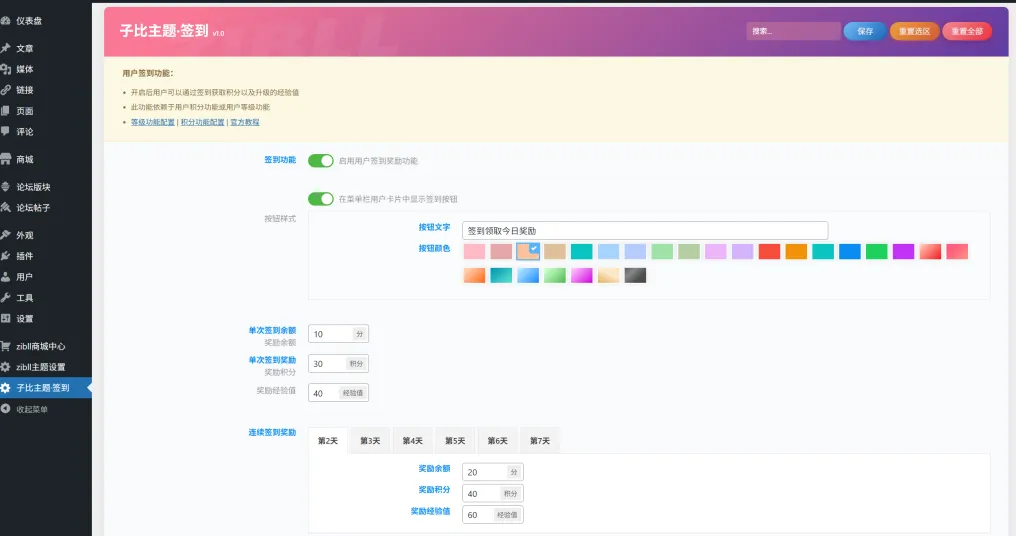Open the 插件 plugins icon
This screenshot has width=1016, height=536.
(5, 256)
